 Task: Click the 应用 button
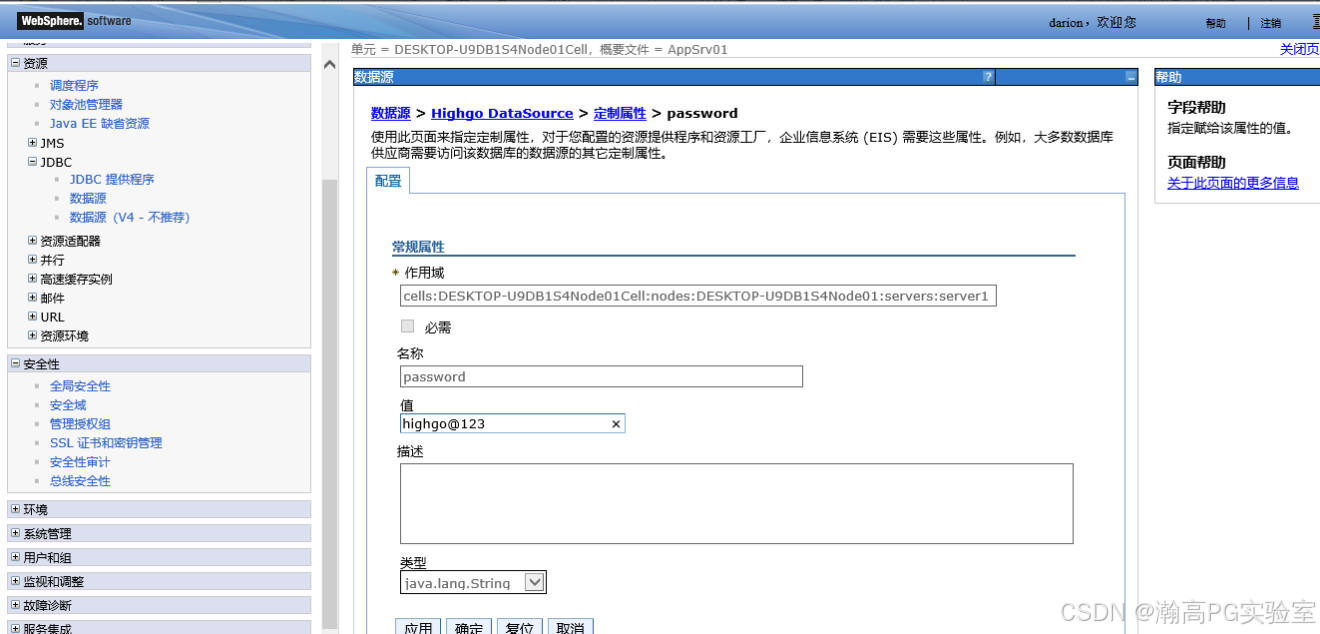[419, 627]
